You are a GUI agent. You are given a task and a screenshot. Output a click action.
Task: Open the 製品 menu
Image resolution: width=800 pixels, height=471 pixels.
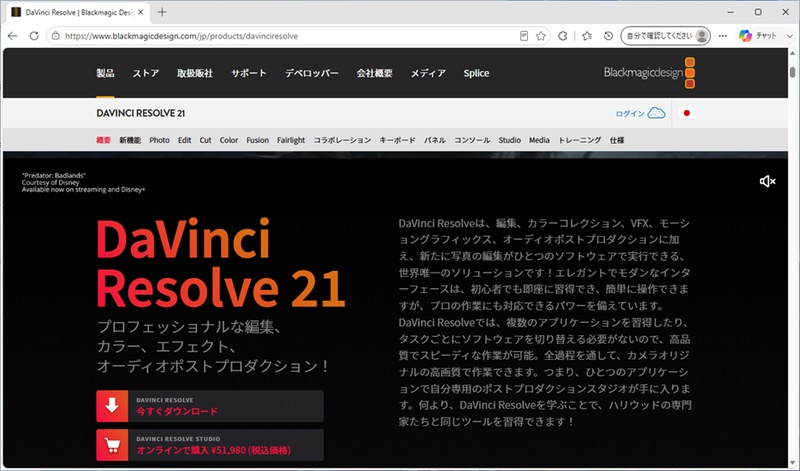click(105, 73)
